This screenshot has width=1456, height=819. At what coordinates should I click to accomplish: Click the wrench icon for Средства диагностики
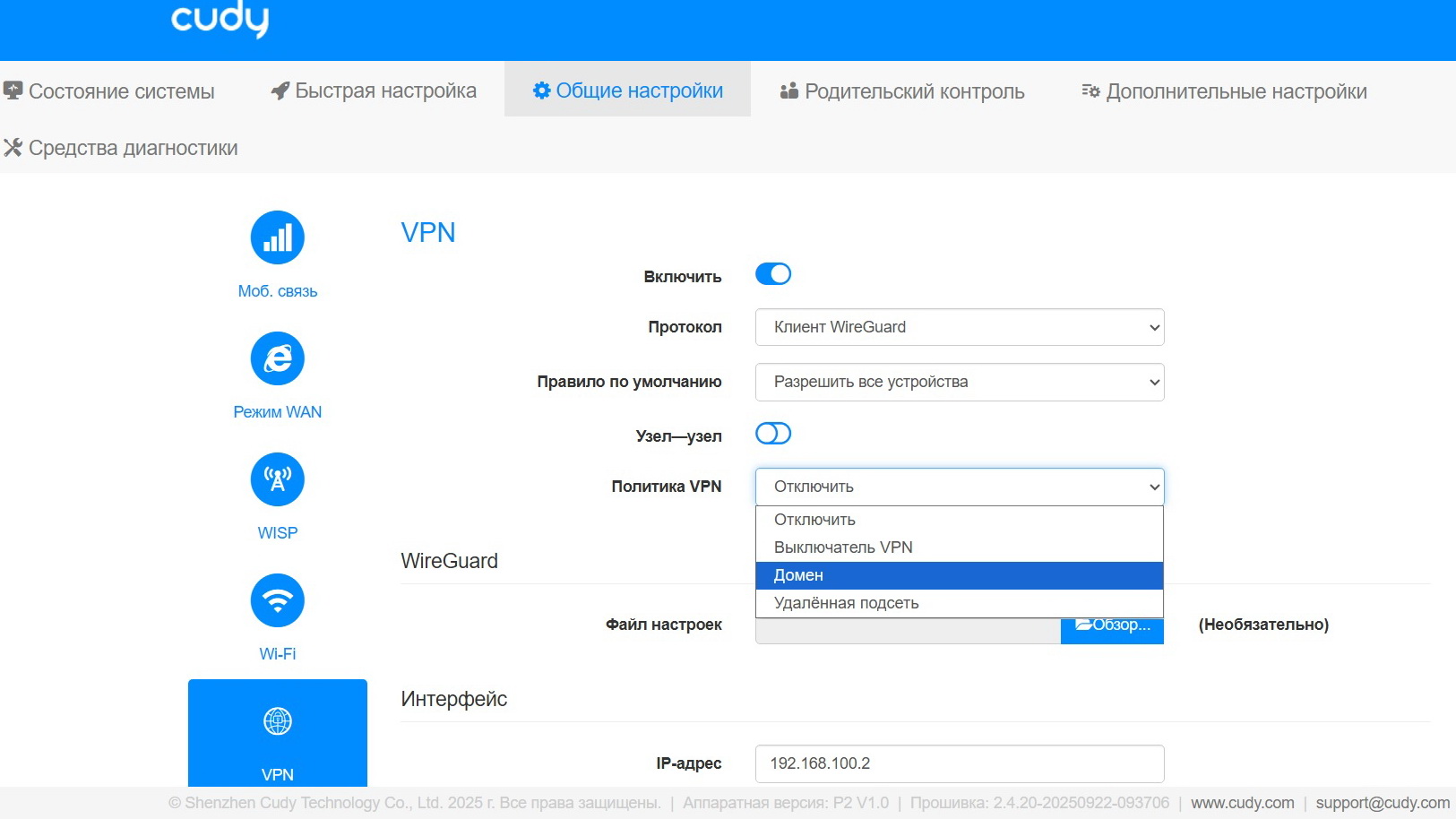pos(13,148)
